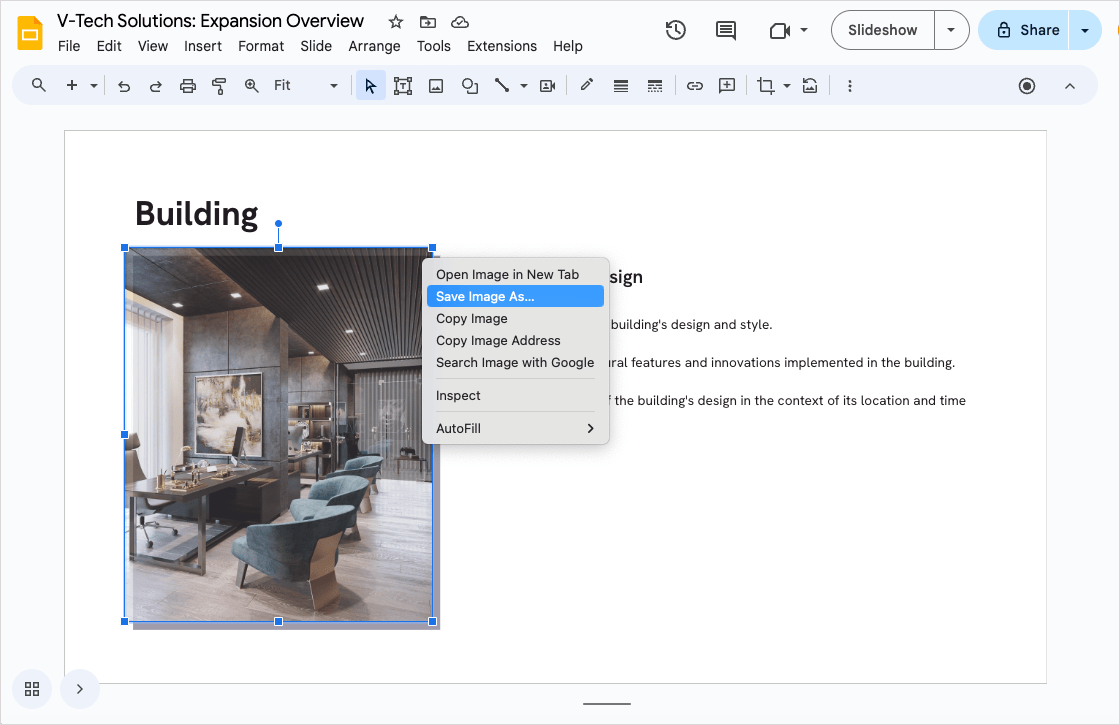
Task: Choose the Shape tool
Action: point(470,85)
